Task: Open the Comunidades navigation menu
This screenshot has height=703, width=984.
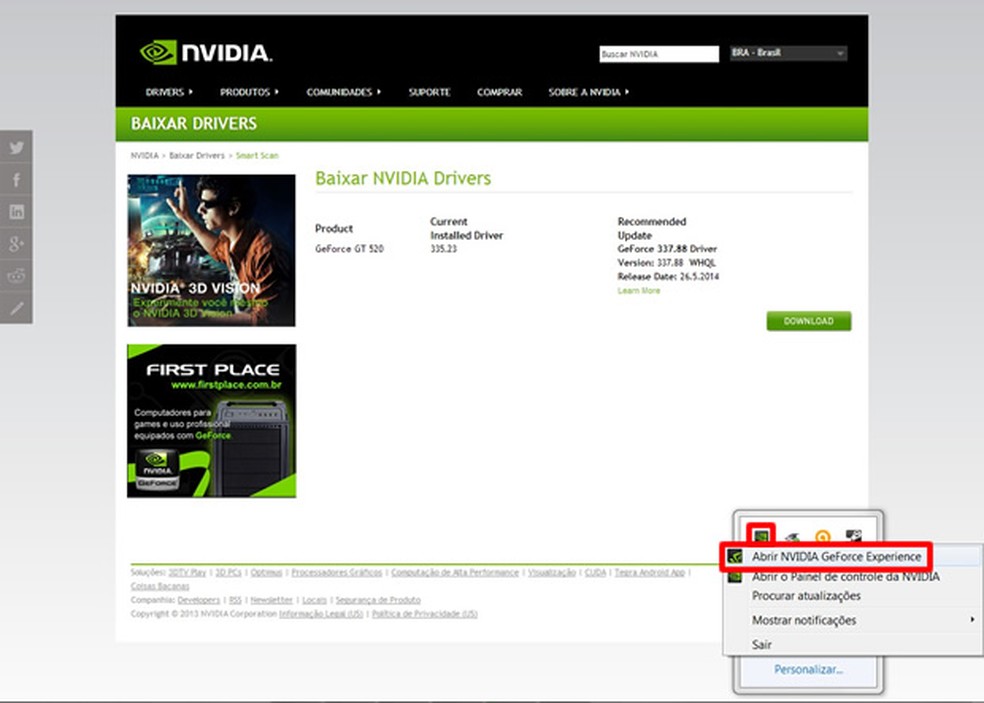Action: pyautogui.click(x=343, y=92)
